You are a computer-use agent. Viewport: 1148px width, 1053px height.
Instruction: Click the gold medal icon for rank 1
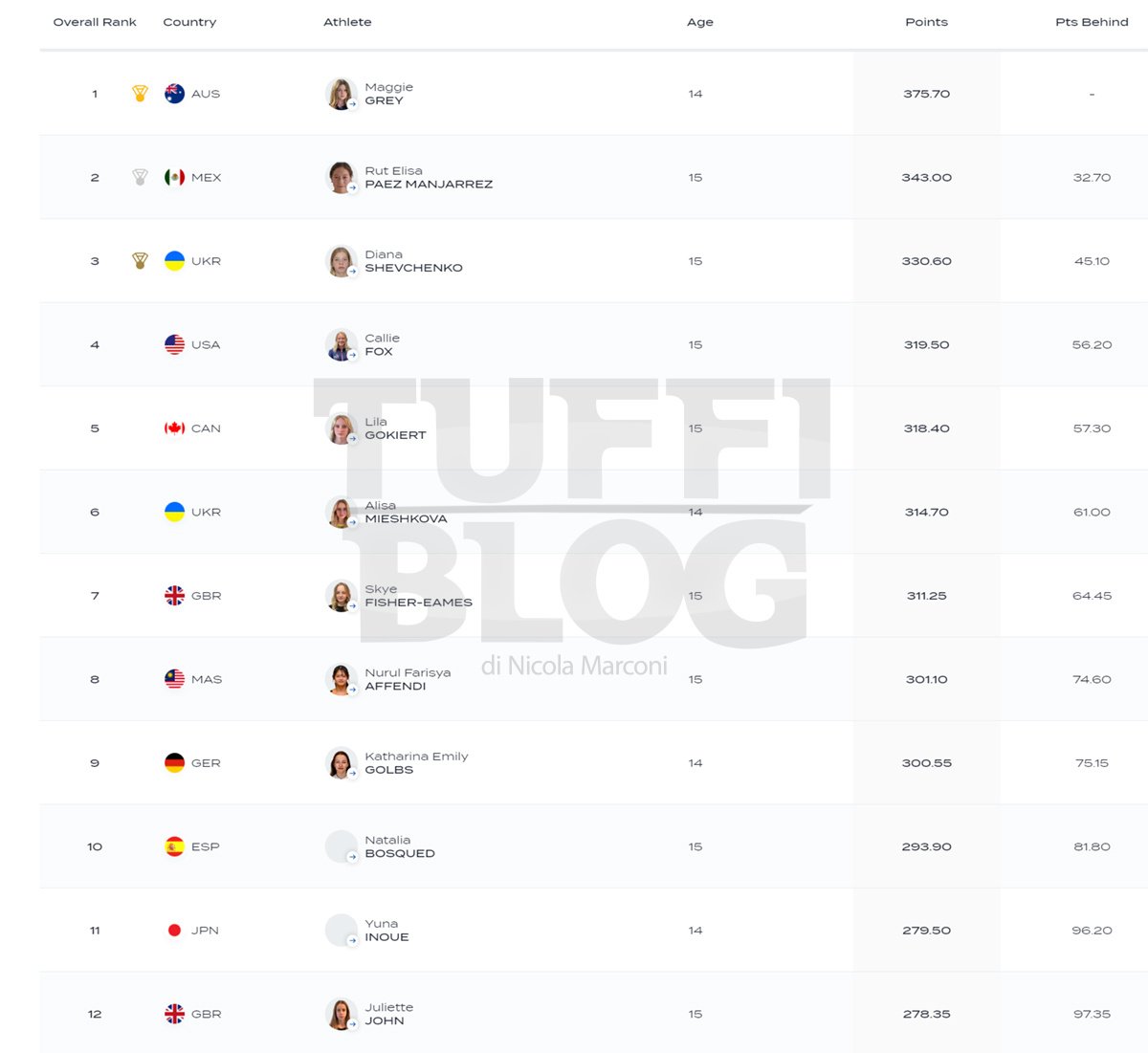[140, 94]
